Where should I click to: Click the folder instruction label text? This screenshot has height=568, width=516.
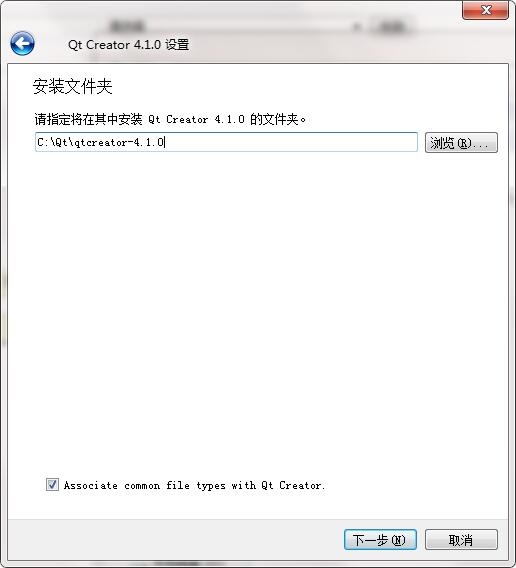coord(170,119)
